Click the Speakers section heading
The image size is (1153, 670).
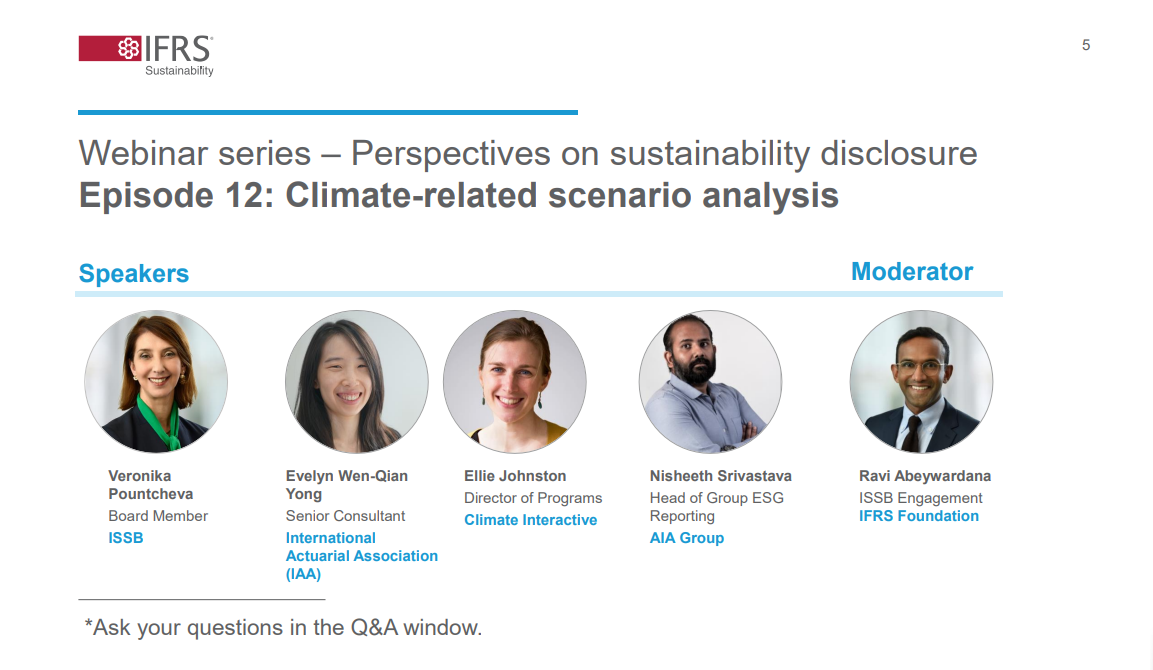[x=134, y=274]
